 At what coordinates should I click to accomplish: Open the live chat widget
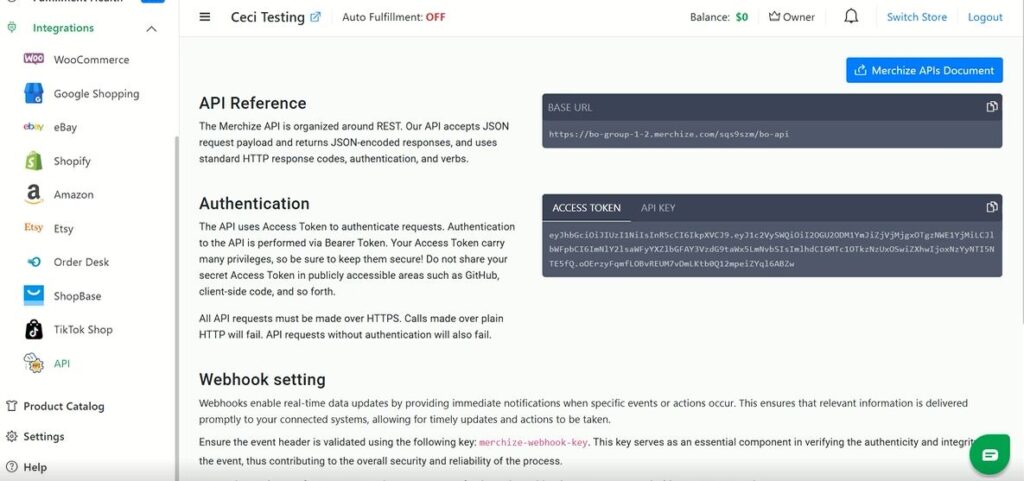click(989, 454)
